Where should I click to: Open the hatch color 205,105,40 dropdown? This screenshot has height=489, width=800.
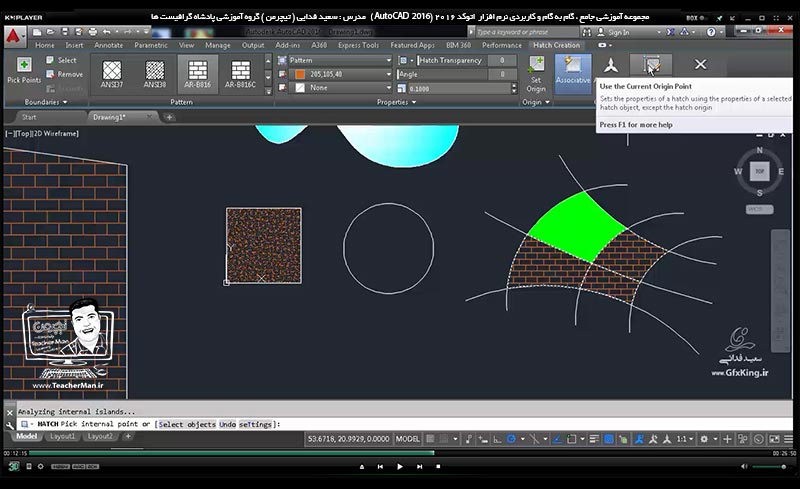click(340, 74)
